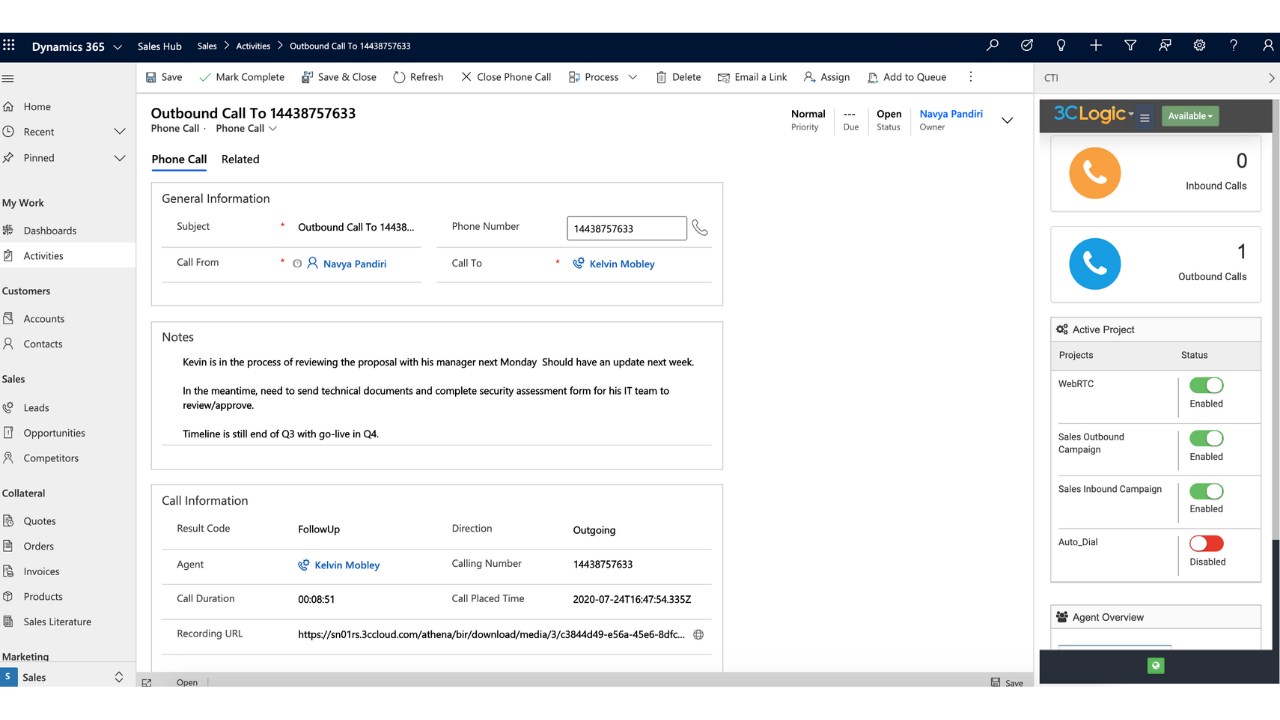Screen dimensions: 1280x720
Task: Click the Phone Number input field
Action: tap(627, 228)
